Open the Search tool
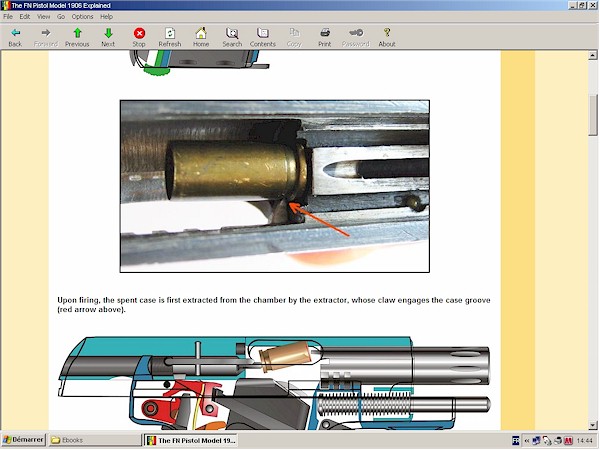 click(x=232, y=37)
